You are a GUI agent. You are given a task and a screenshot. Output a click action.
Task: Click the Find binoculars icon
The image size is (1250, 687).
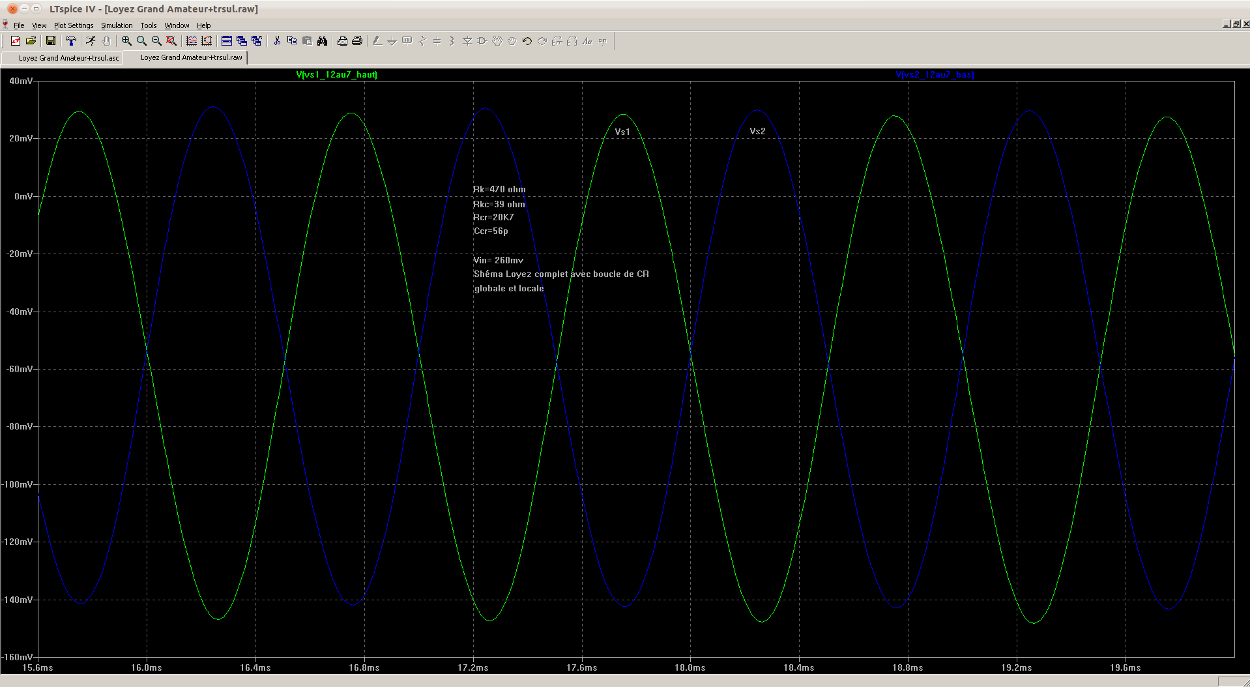click(x=322, y=41)
